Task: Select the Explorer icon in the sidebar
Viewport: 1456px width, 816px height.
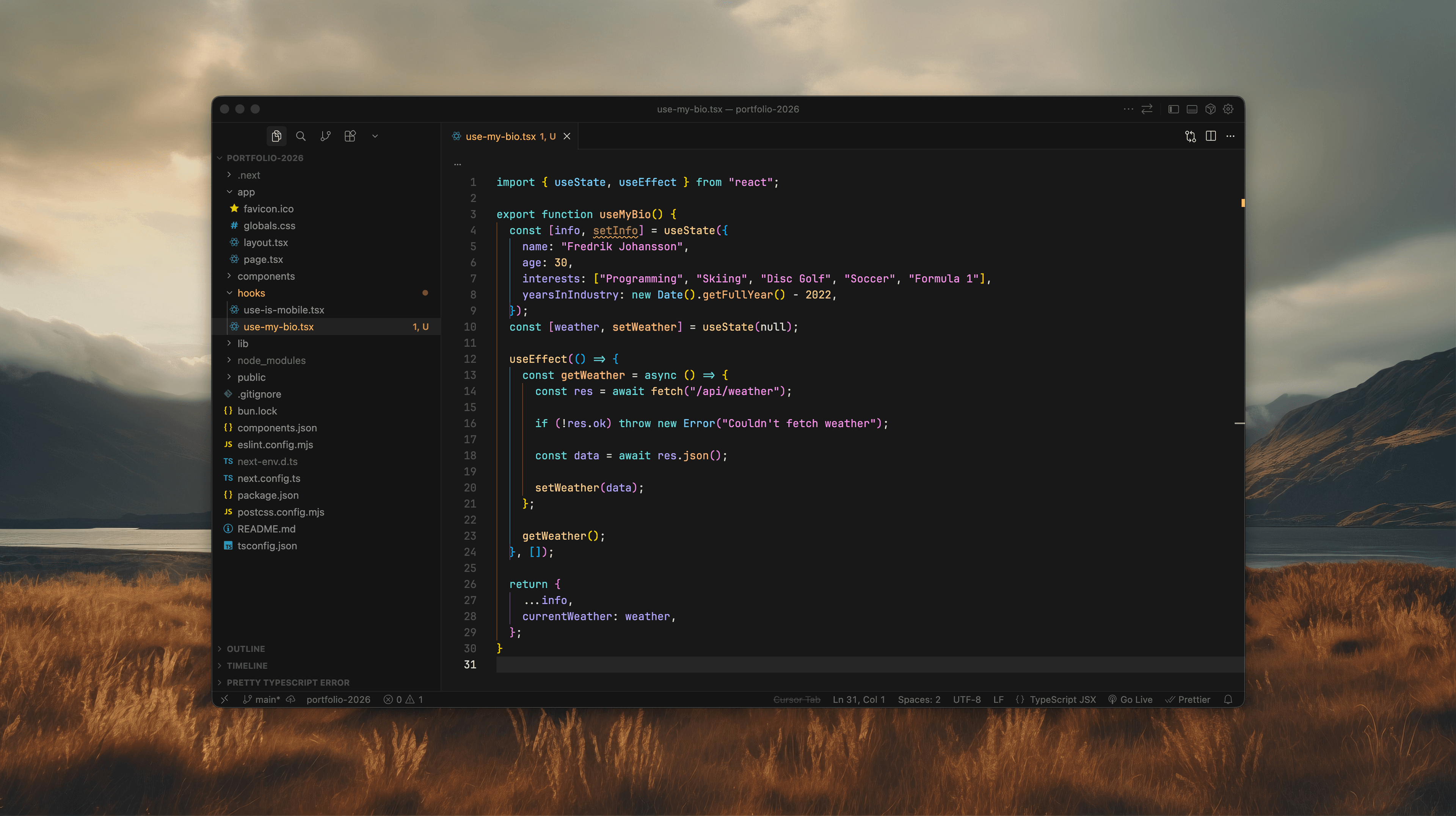Action: click(x=276, y=136)
